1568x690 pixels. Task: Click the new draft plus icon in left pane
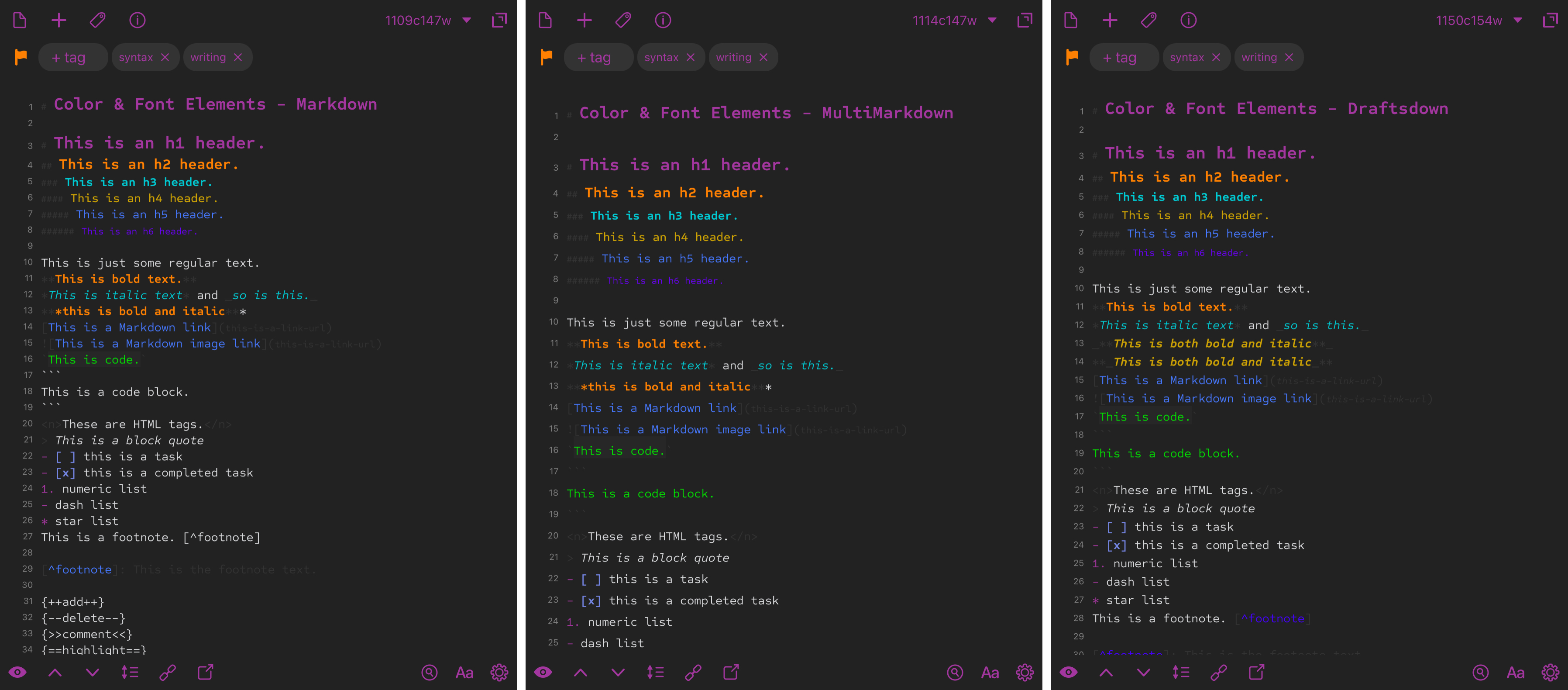tap(58, 21)
